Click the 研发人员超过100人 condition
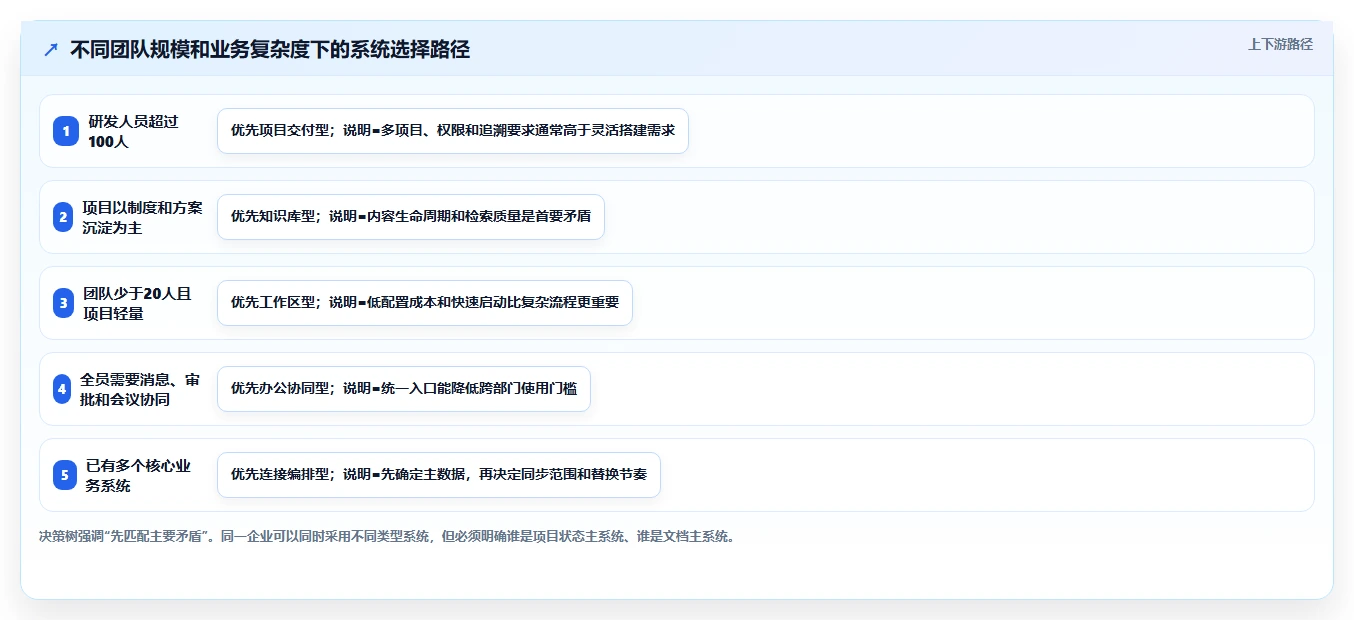 tap(133, 131)
